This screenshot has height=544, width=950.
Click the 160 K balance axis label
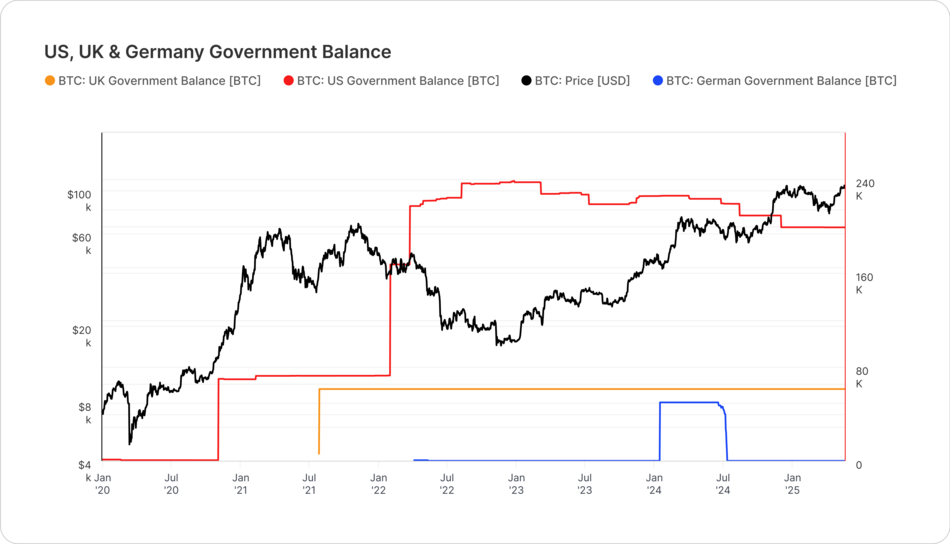tap(864, 283)
